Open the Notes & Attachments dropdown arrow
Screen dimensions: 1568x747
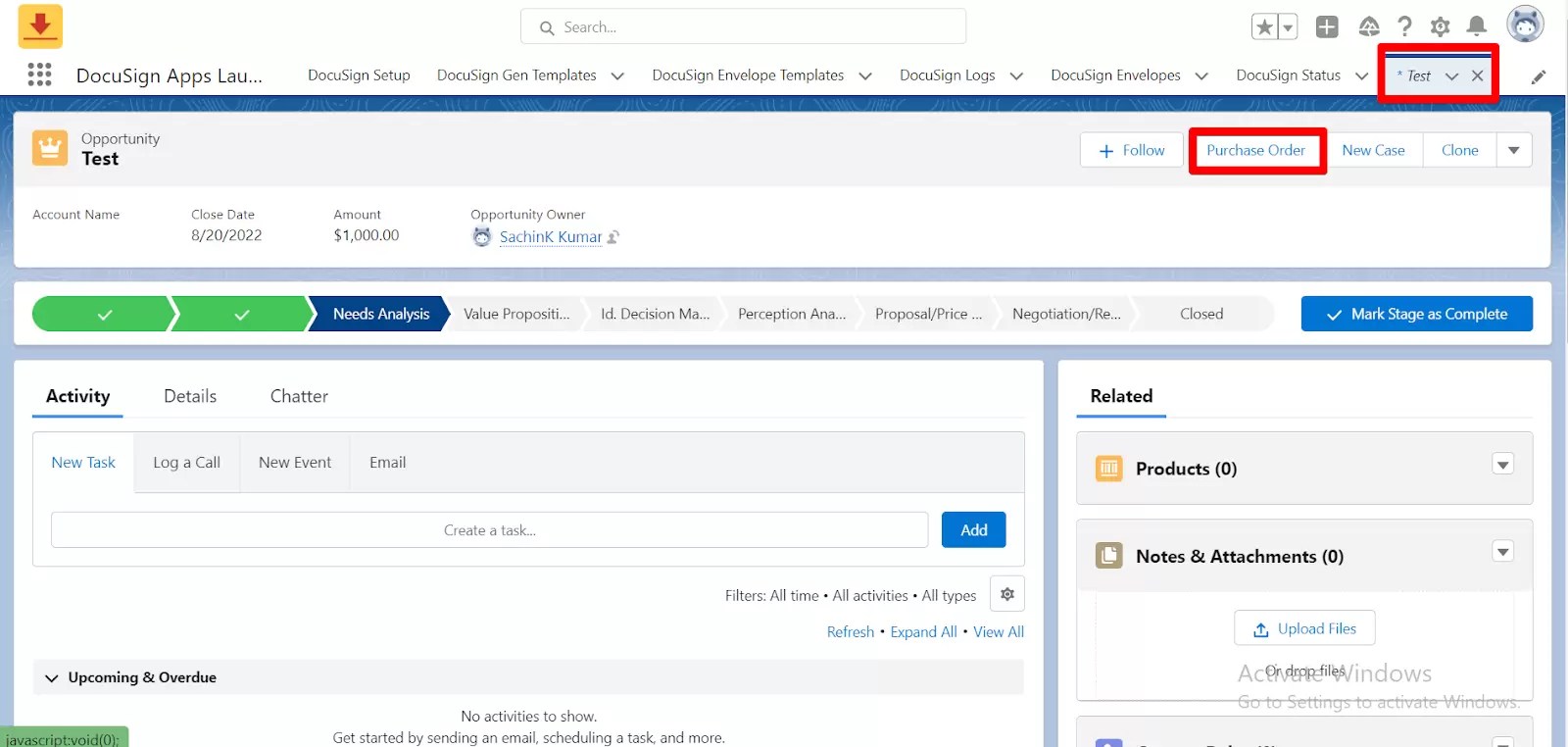click(x=1503, y=551)
